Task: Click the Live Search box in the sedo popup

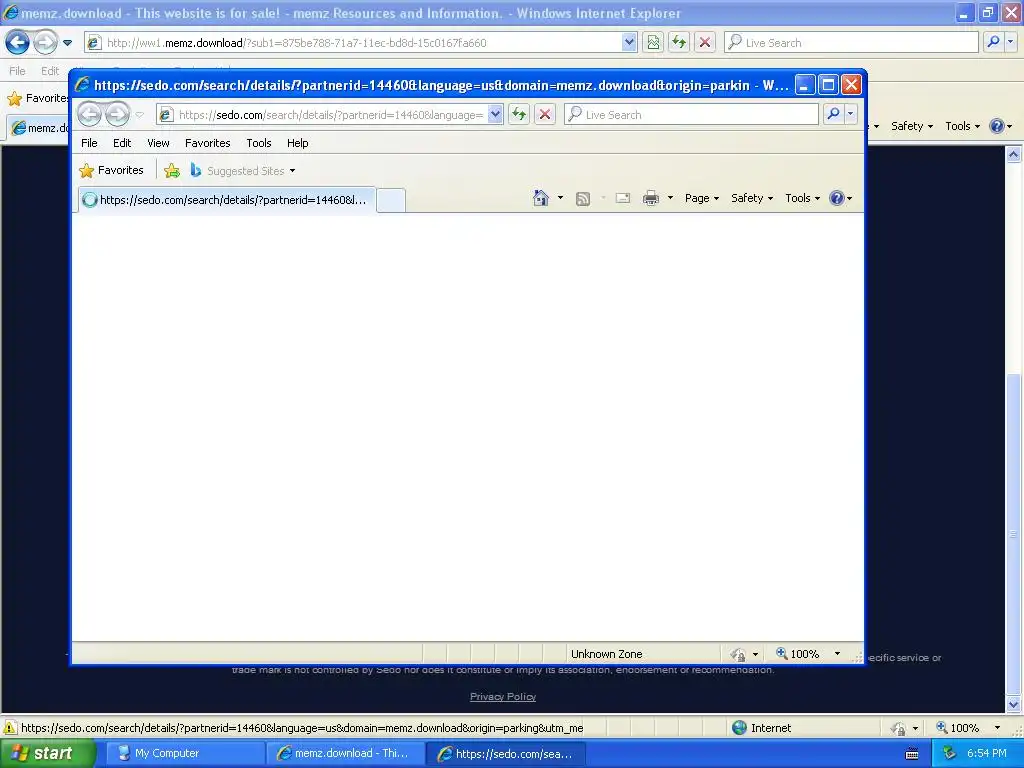Action: pos(691,115)
